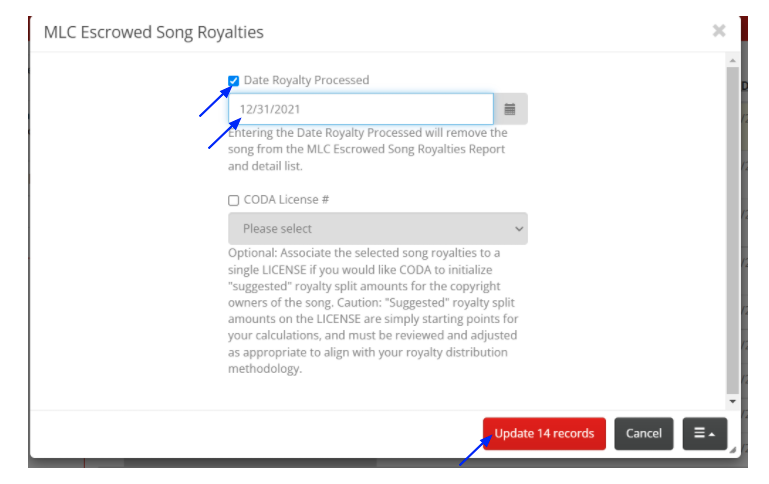Expand the Please select license dropdown
769x484 pixels.
click(x=378, y=229)
